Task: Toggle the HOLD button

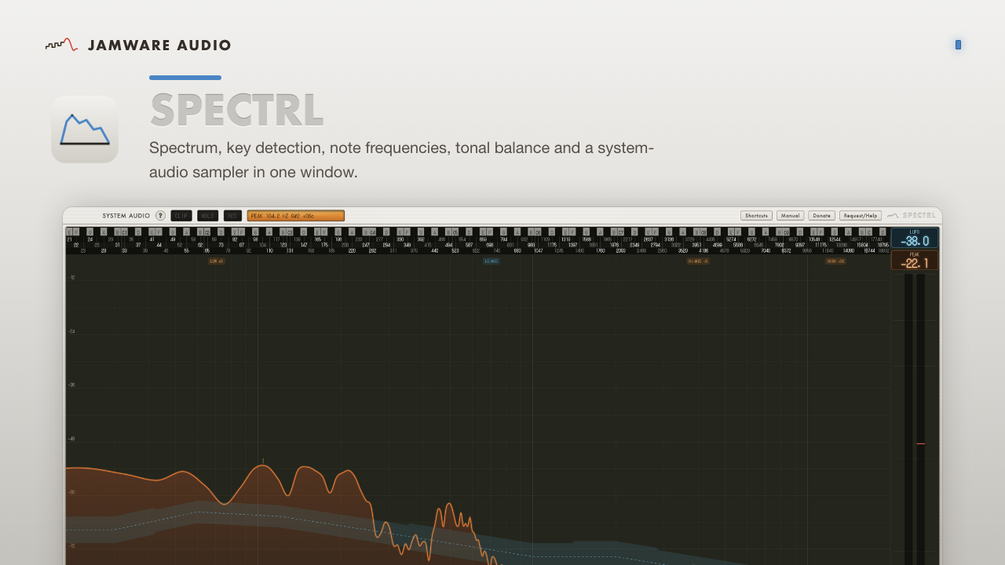Action: coord(208,216)
